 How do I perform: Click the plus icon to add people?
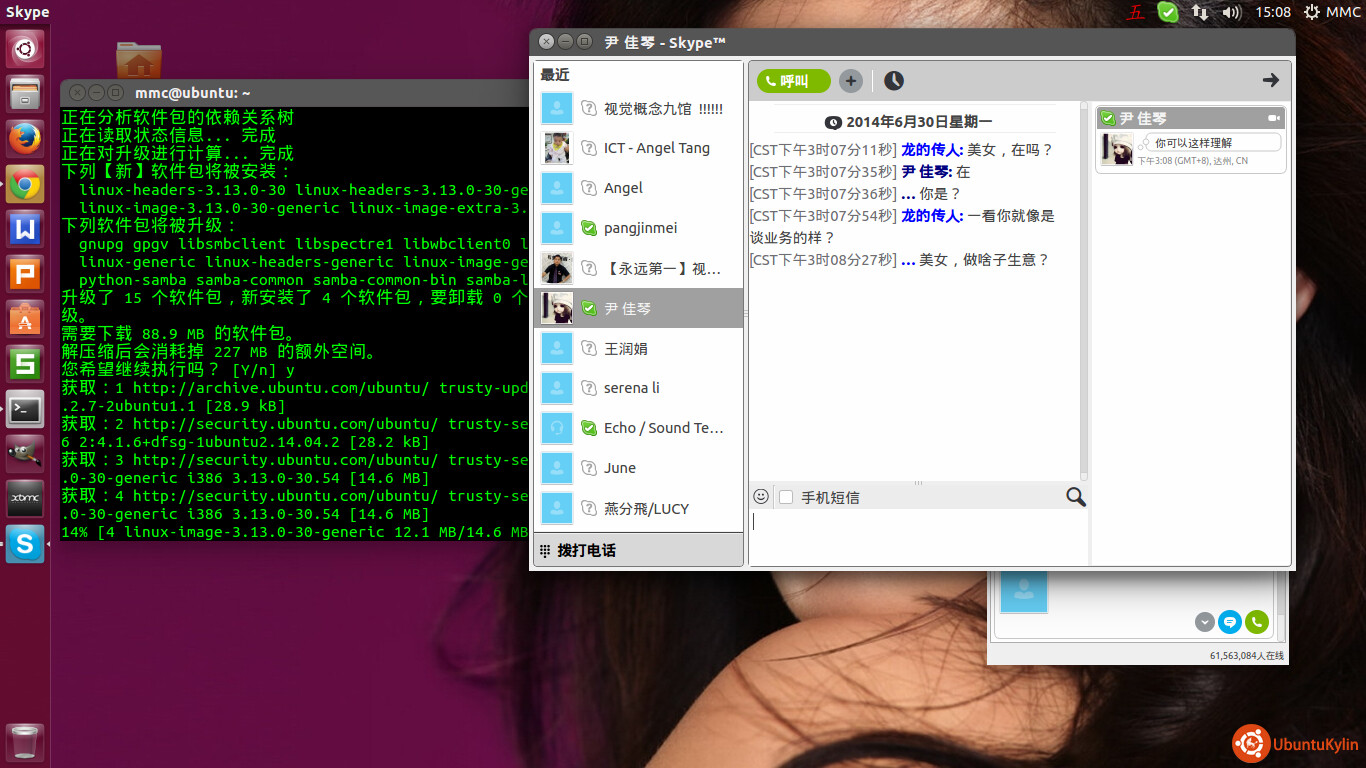tap(850, 81)
